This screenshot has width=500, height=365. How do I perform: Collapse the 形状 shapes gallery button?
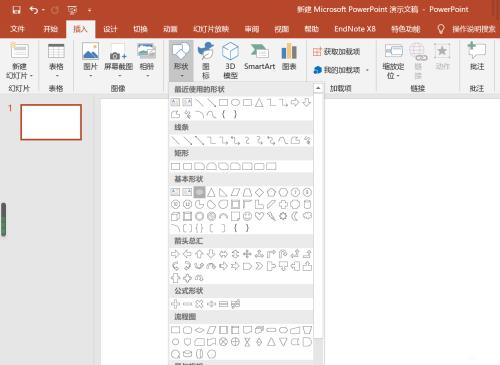click(181, 61)
